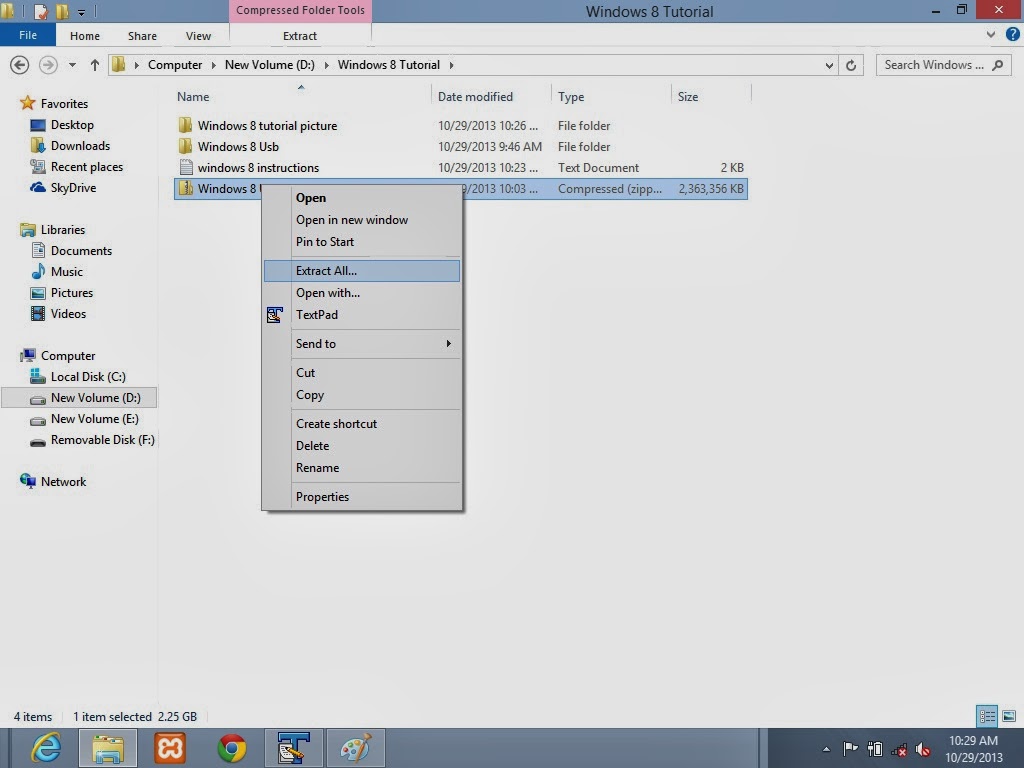Show hidden tray icons arrow
1024x768 pixels.
pyautogui.click(x=826, y=749)
